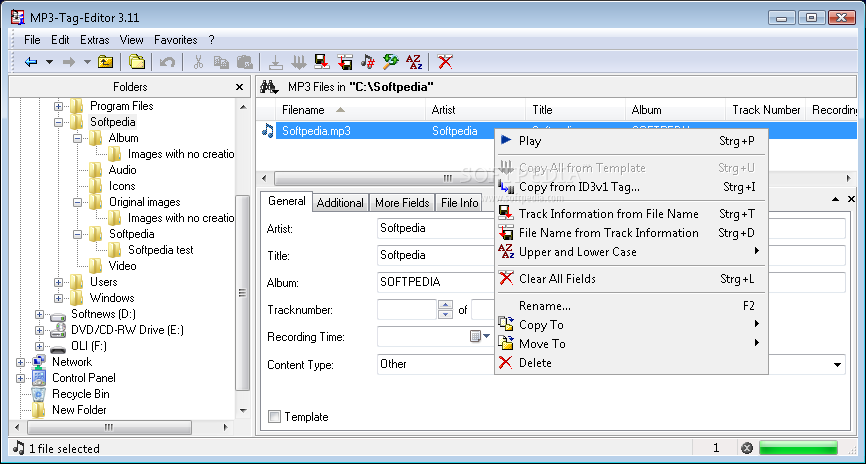This screenshot has width=866, height=464.
Task: Select Track Information from File Name entry
Action: click(631, 214)
